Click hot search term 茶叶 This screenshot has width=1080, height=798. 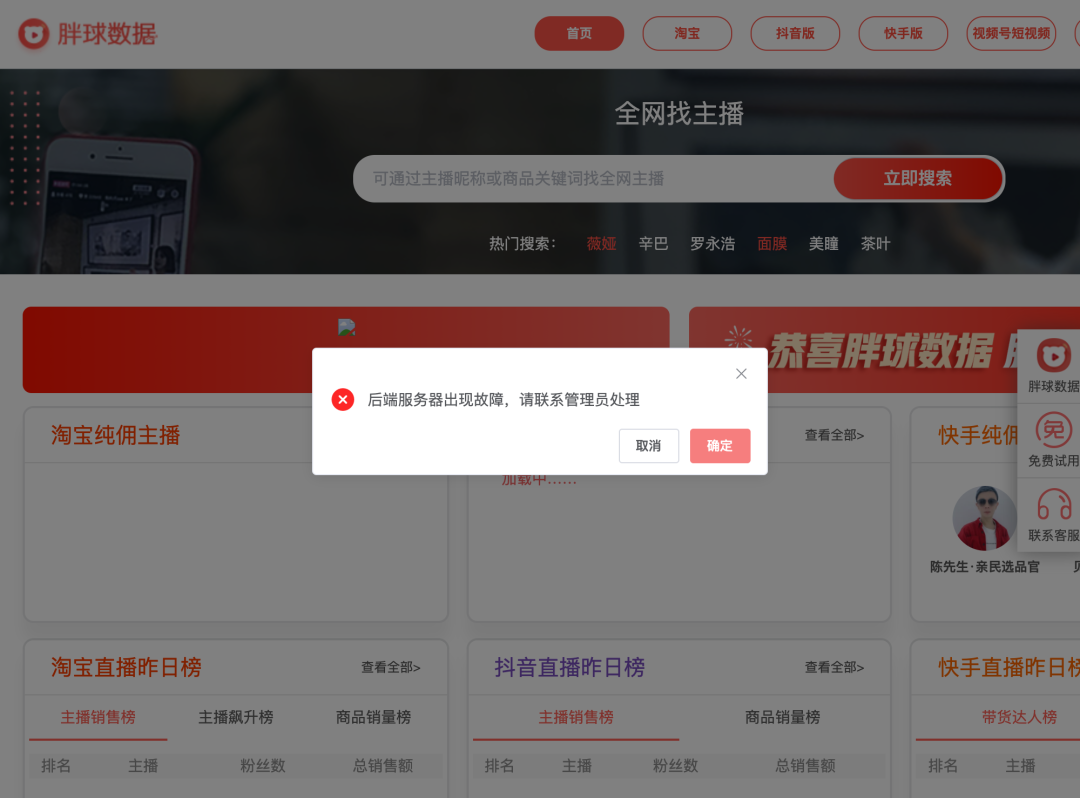pyautogui.click(x=875, y=244)
